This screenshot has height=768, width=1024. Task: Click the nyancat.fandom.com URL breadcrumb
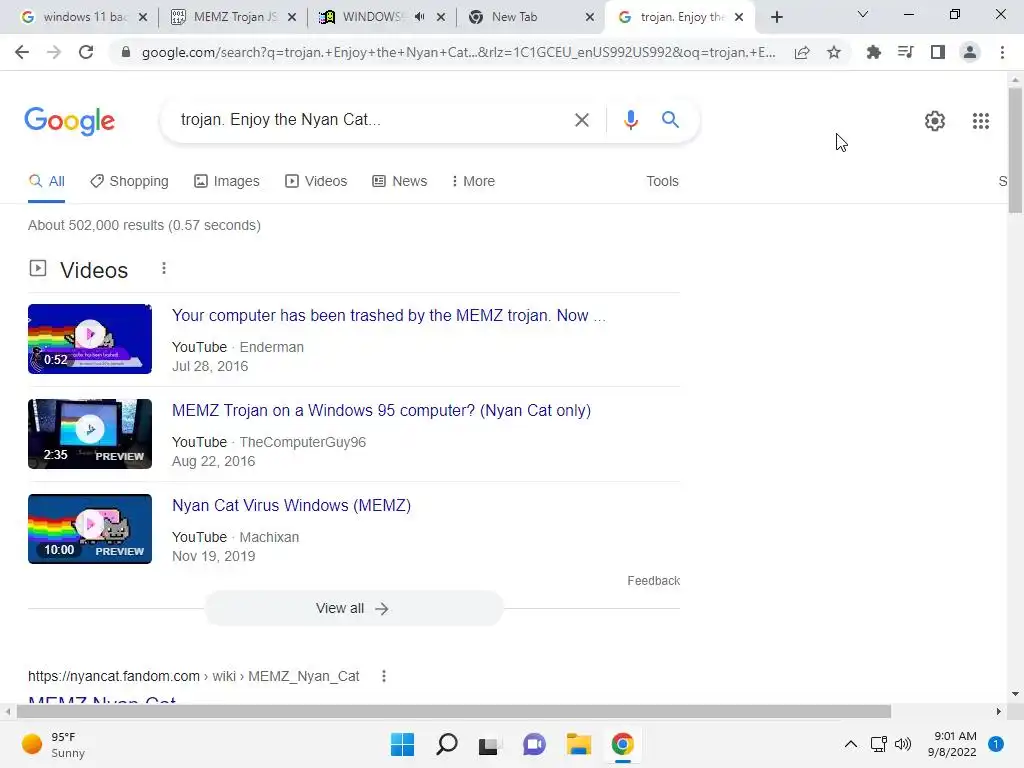[x=193, y=677]
